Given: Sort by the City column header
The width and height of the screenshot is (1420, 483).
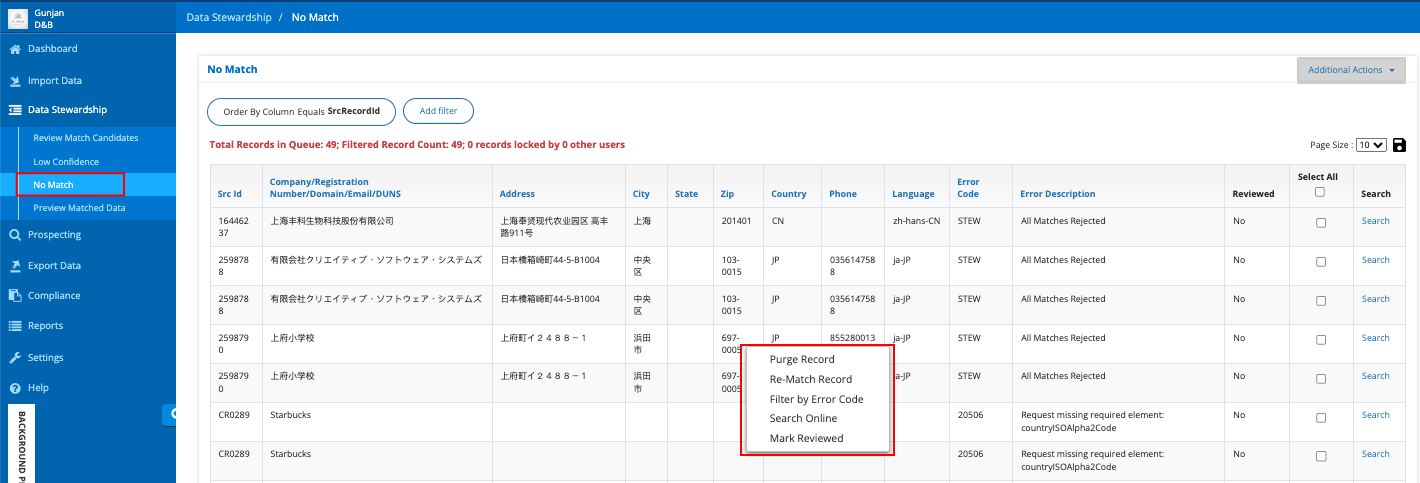Looking at the screenshot, I should 641,194.
